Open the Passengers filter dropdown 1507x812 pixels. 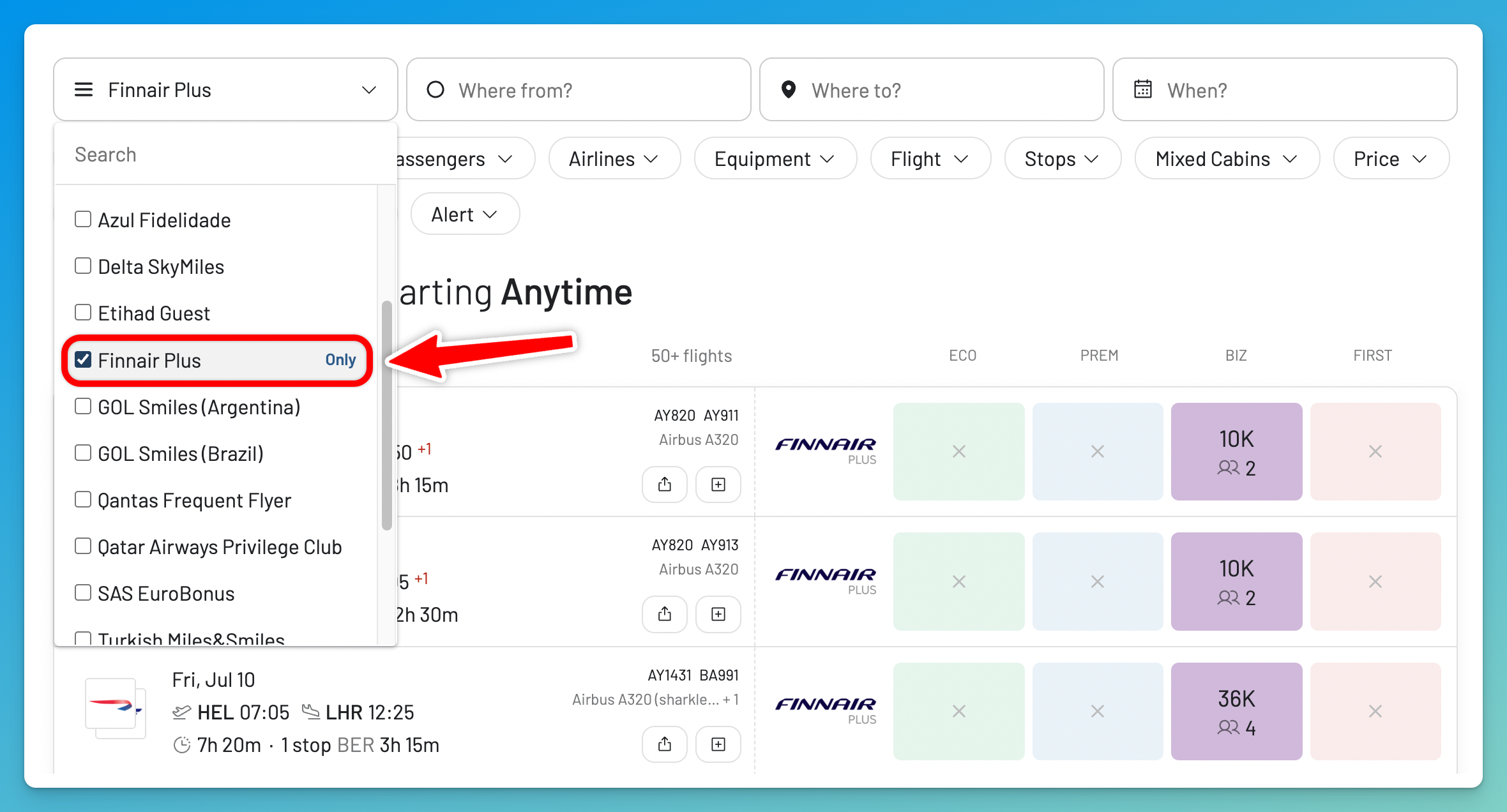(x=465, y=158)
